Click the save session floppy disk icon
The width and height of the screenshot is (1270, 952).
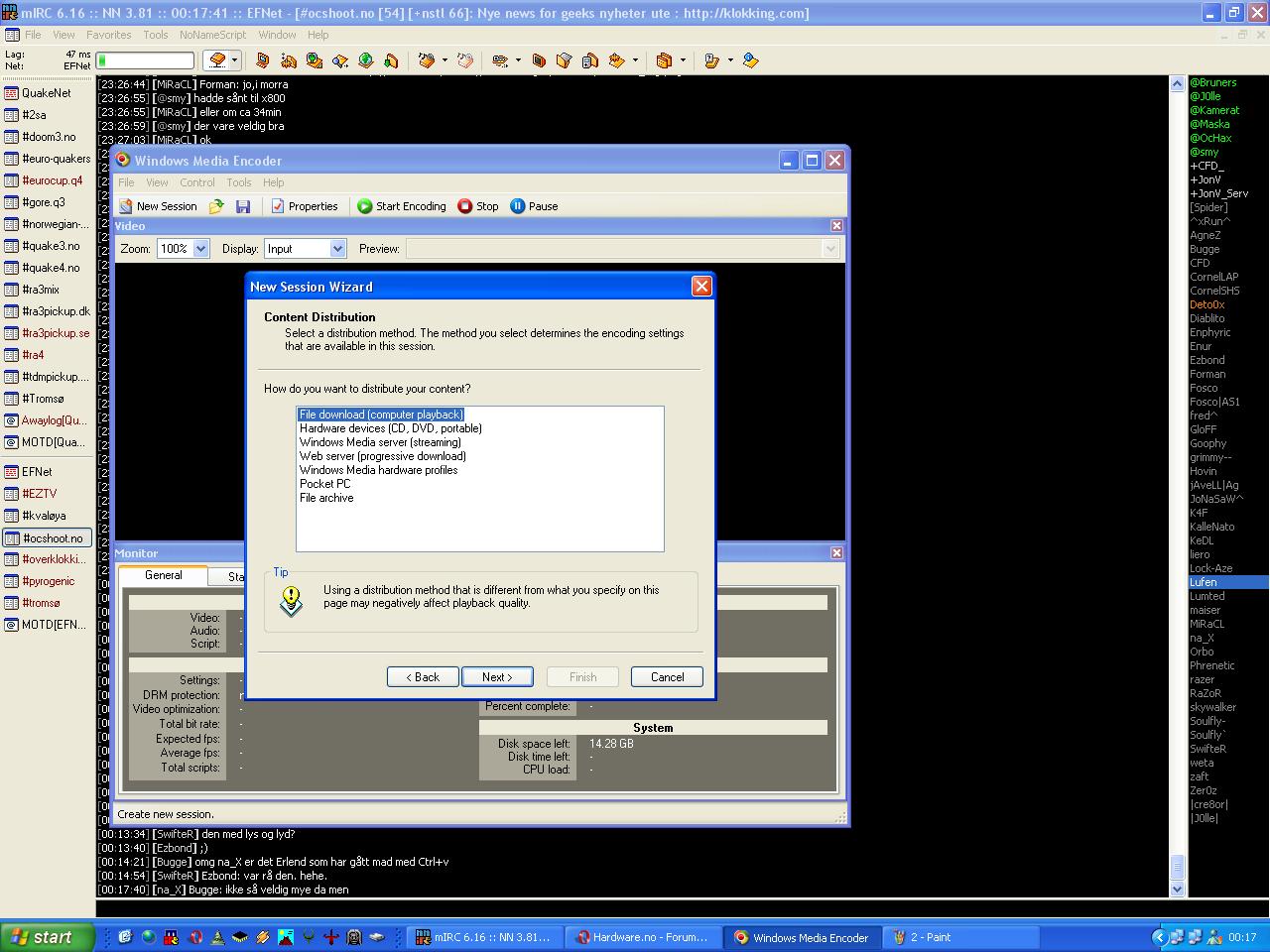click(243, 206)
